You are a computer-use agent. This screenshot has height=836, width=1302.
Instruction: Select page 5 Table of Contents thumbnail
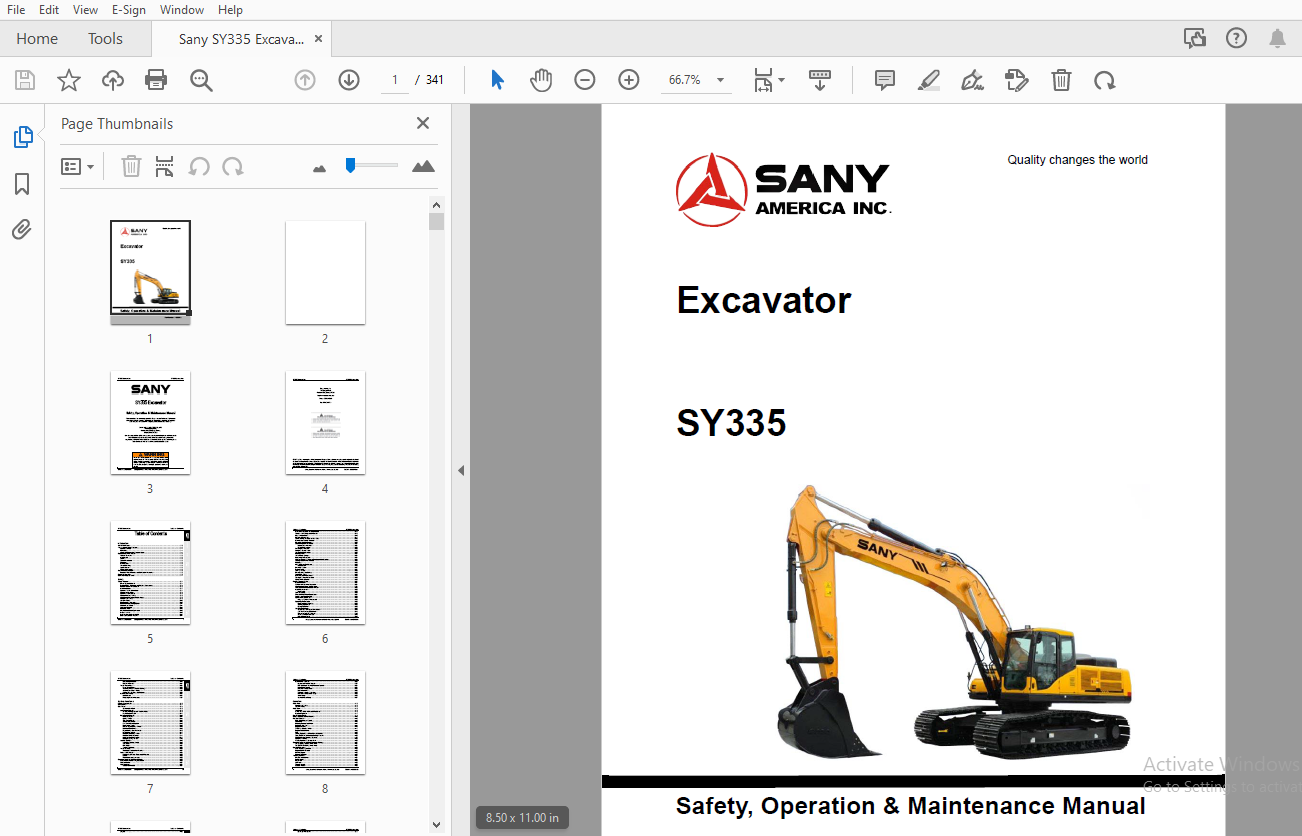click(150, 572)
